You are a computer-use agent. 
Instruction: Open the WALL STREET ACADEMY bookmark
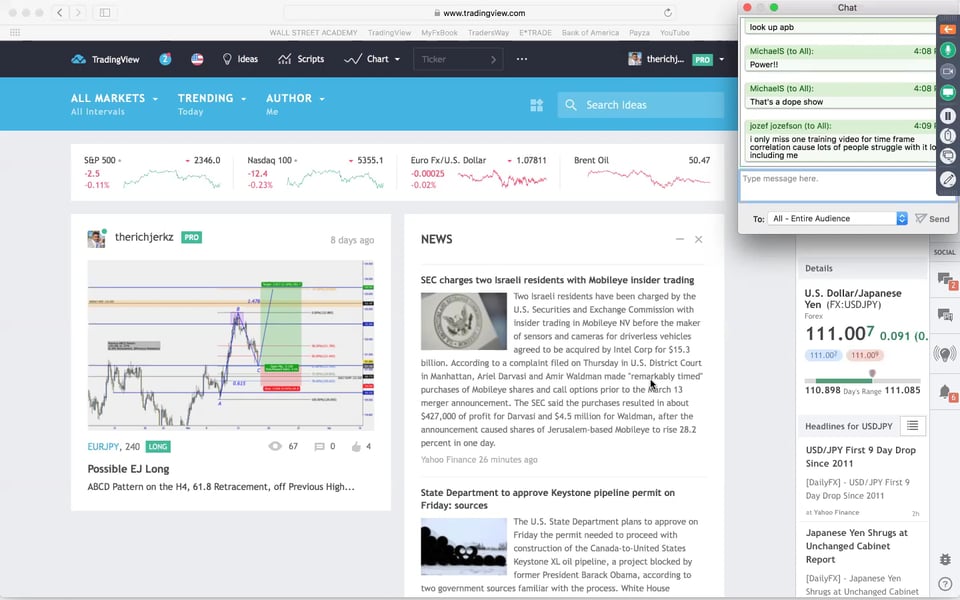[x=313, y=32]
